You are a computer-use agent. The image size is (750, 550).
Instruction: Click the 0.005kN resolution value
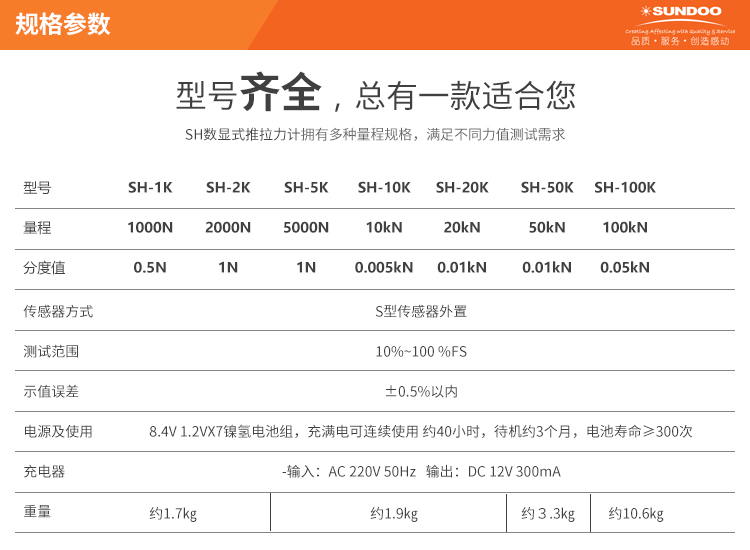384,267
